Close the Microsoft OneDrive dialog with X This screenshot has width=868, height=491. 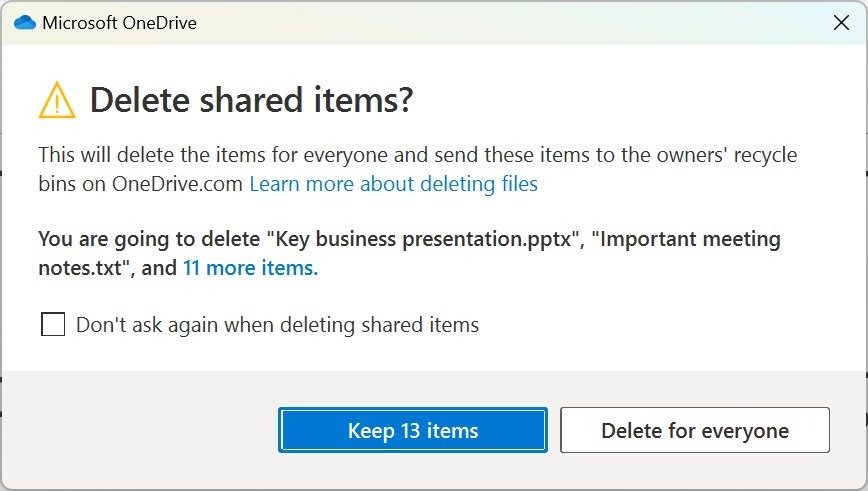[841, 23]
